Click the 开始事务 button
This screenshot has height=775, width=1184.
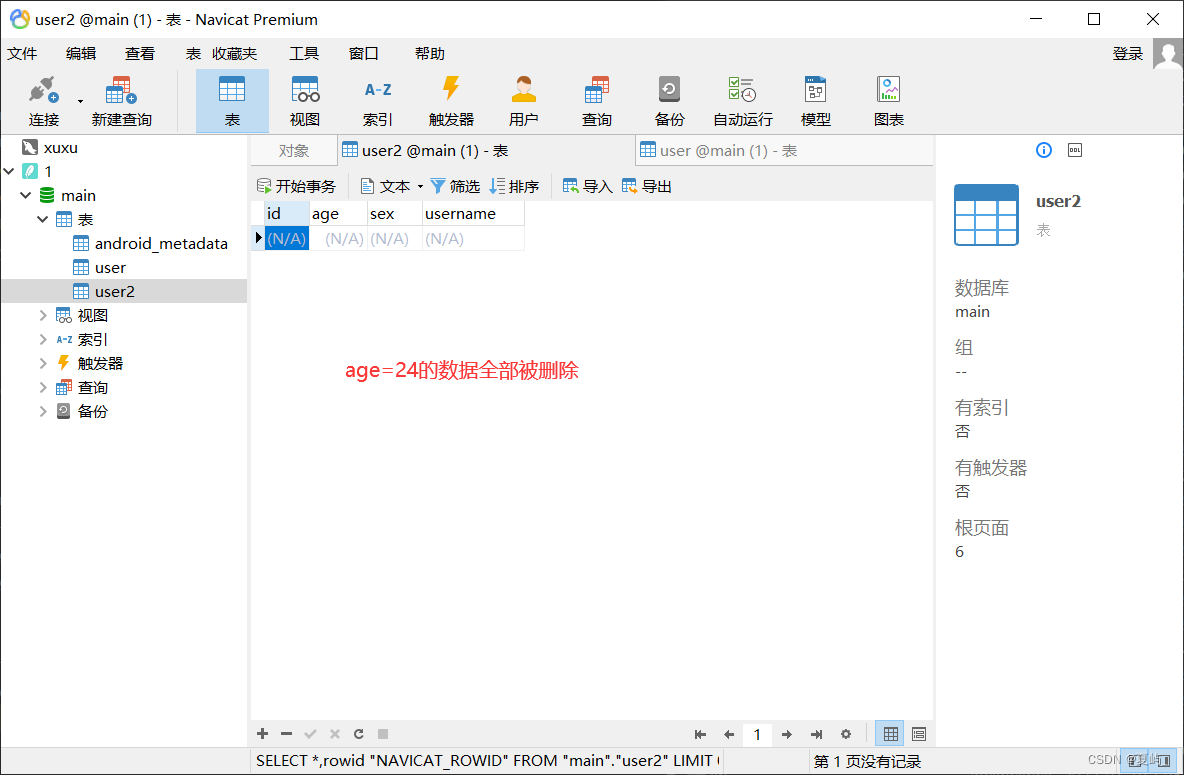click(296, 185)
